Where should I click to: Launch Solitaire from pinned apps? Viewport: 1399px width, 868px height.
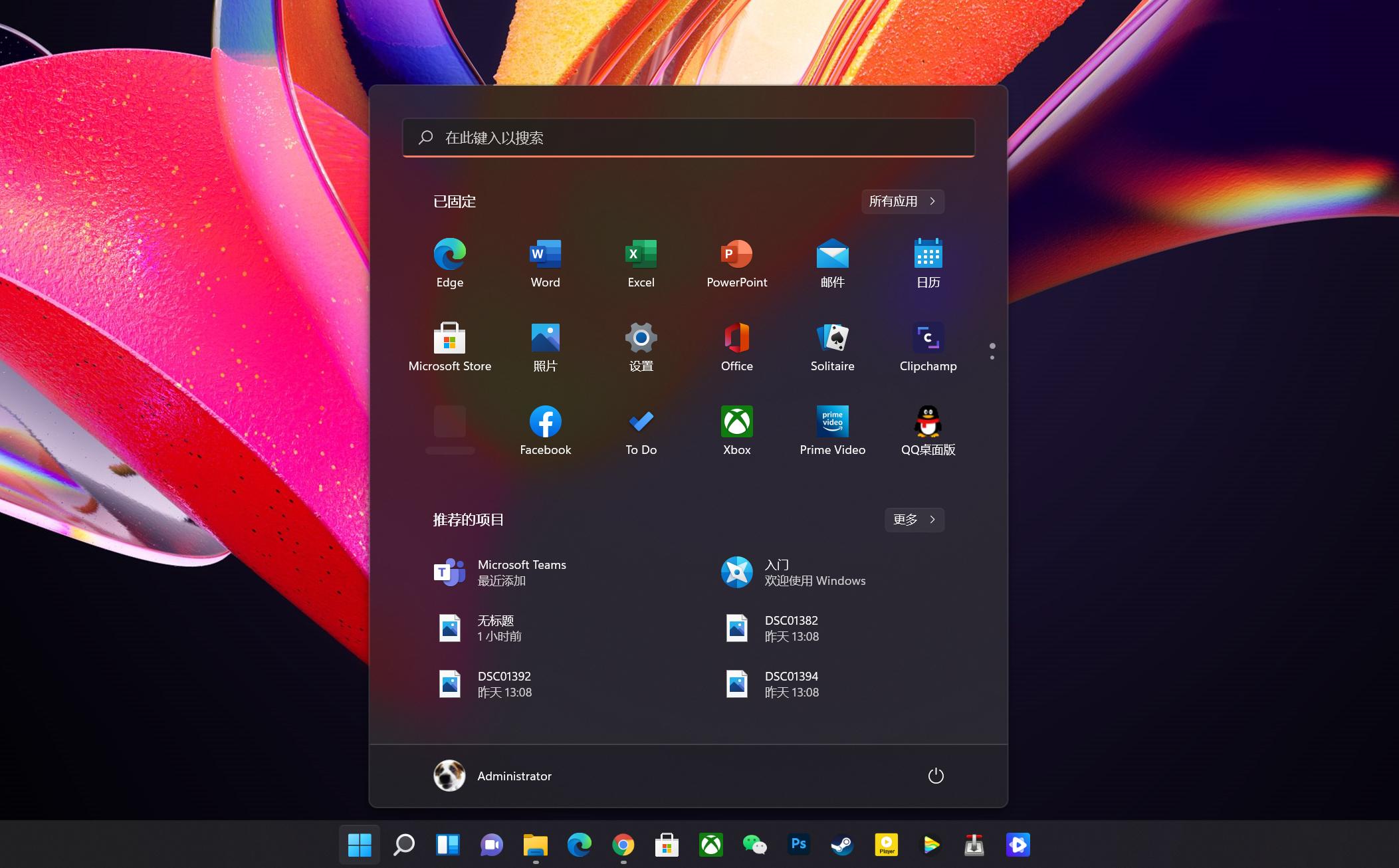tap(831, 346)
